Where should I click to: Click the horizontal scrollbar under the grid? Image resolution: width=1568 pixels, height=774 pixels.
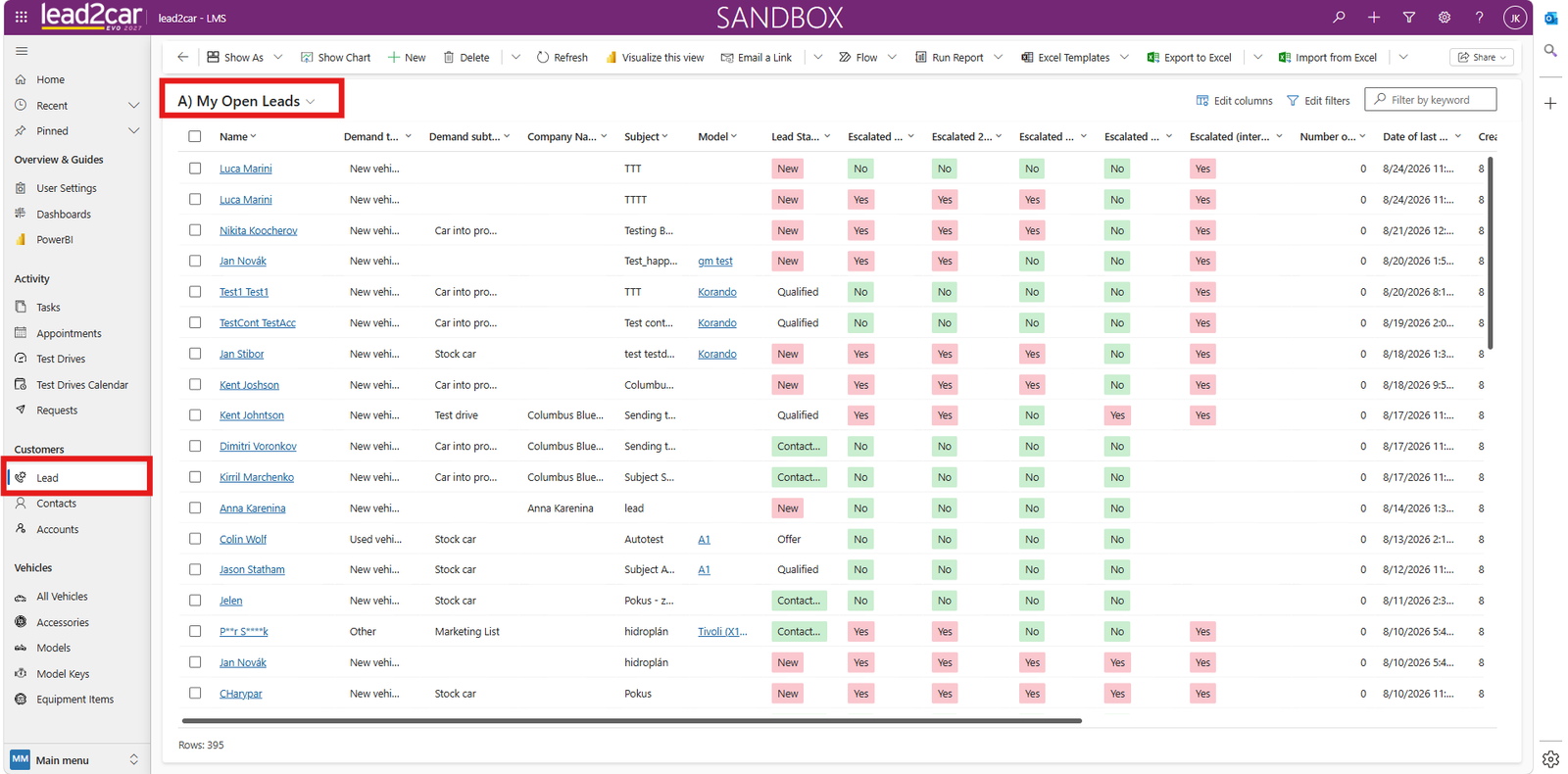(632, 721)
